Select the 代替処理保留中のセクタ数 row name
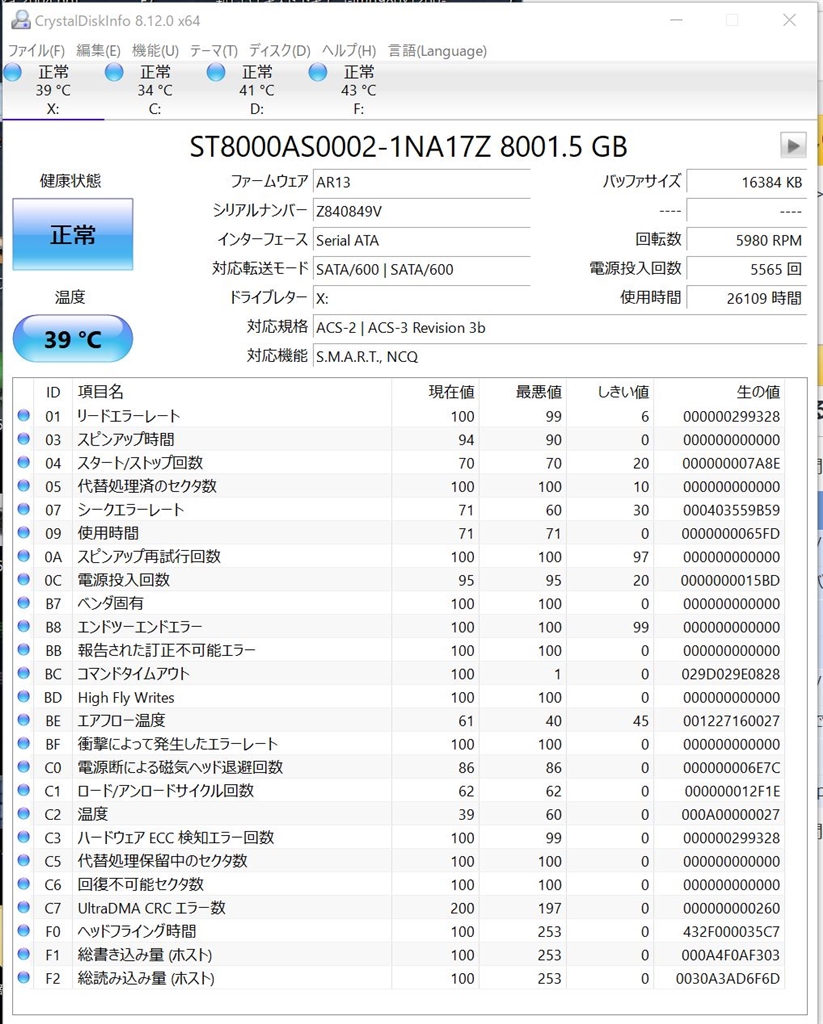The height and width of the screenshot is (1024, 823). pyautogui.click(x=162, y=861)
